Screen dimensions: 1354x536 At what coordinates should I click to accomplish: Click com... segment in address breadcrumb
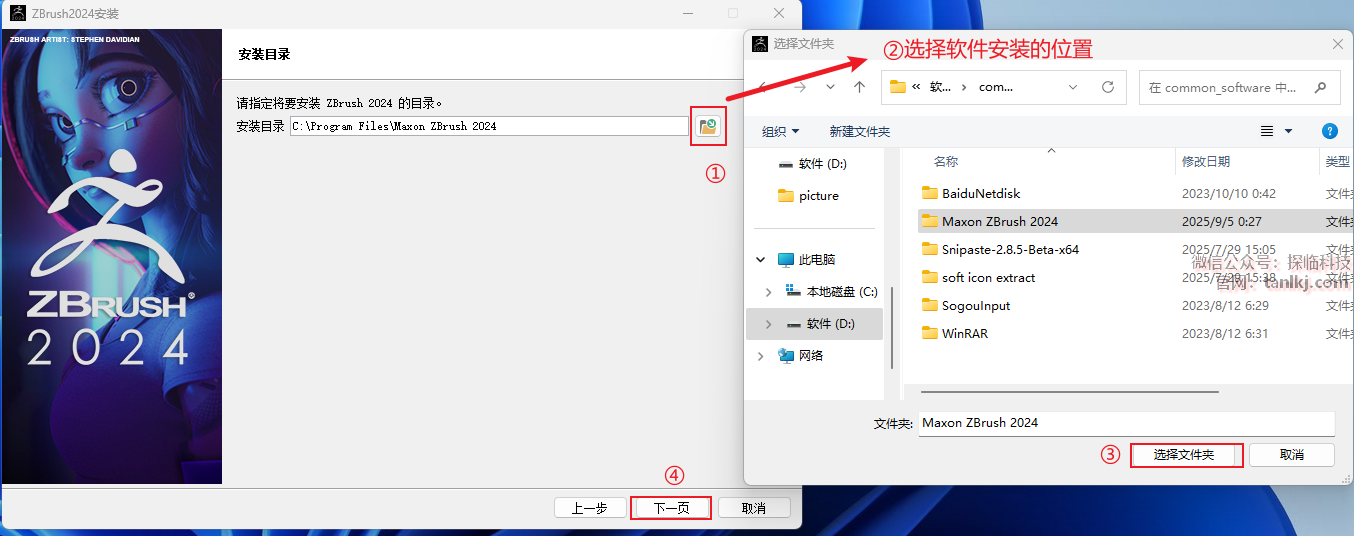(x=996, y=87)
